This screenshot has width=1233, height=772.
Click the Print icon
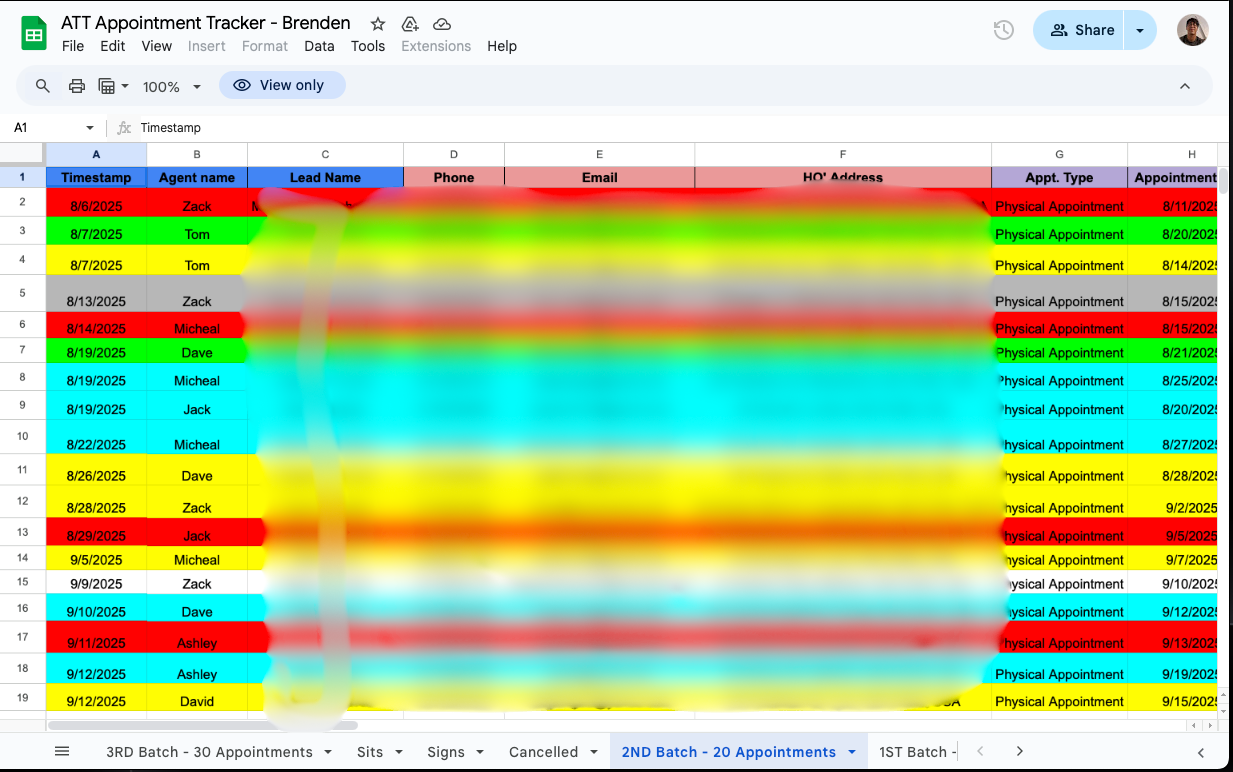(77, 85)
